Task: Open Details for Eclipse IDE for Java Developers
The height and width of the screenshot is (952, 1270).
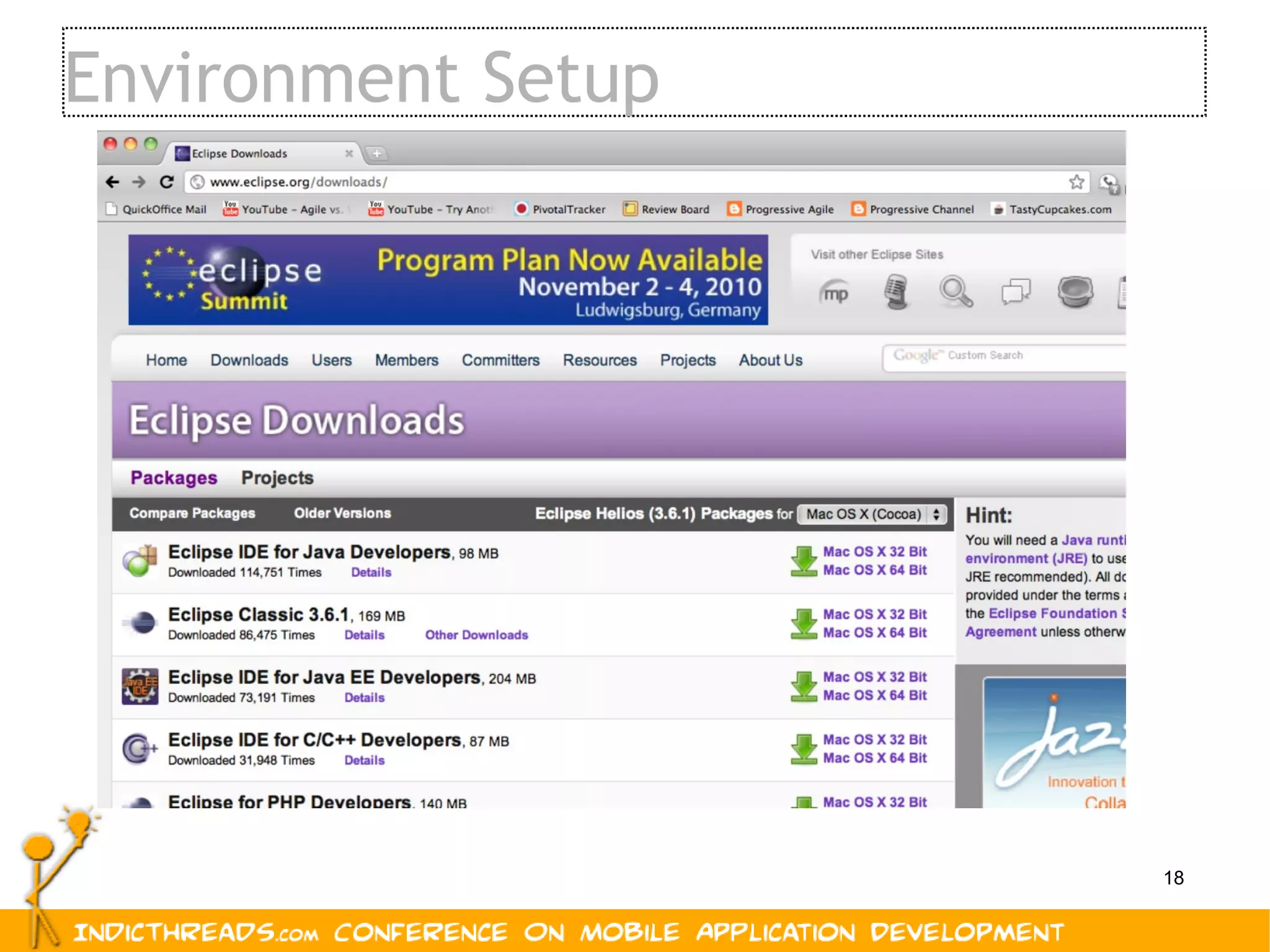Action: point(371,572)
